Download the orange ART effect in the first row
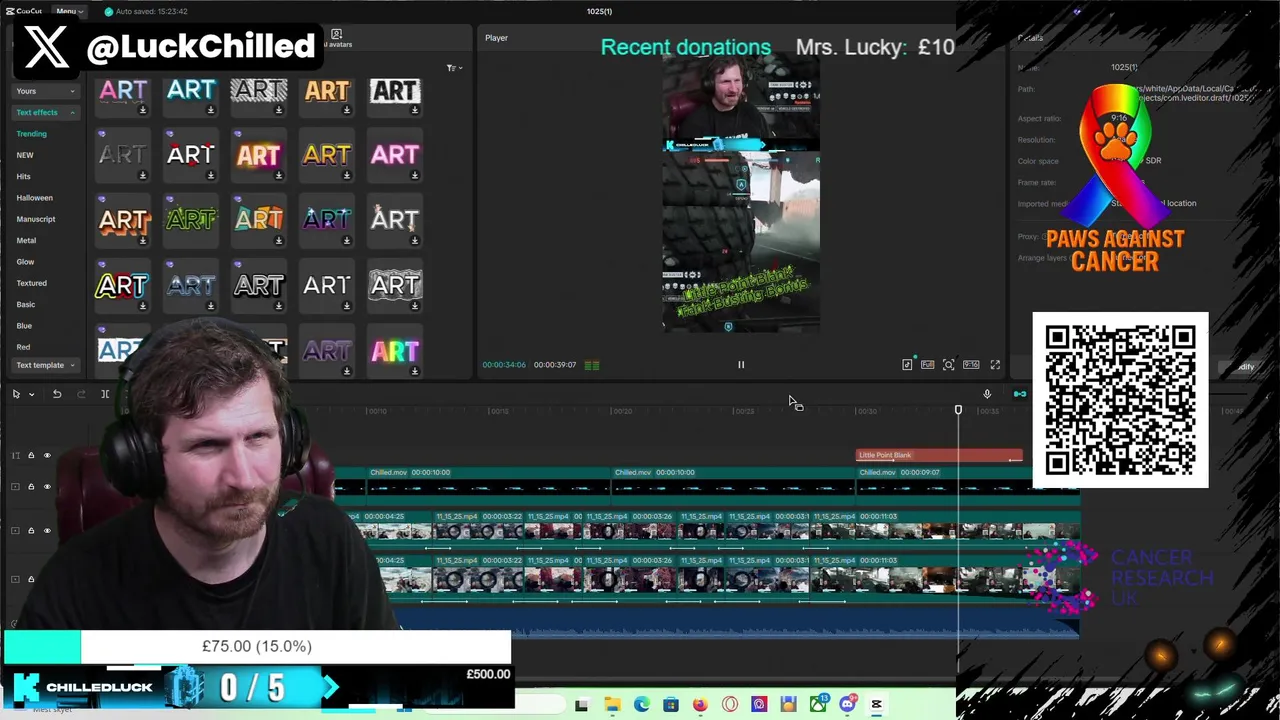1280x720 pixels. 346,110
